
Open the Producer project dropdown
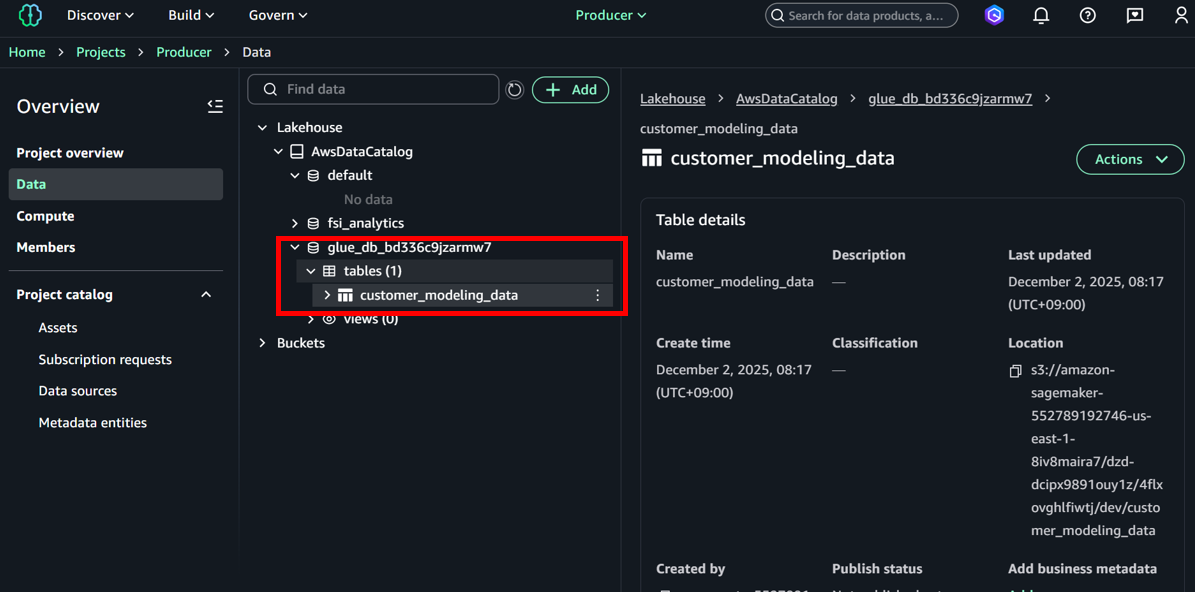point(610,15)
